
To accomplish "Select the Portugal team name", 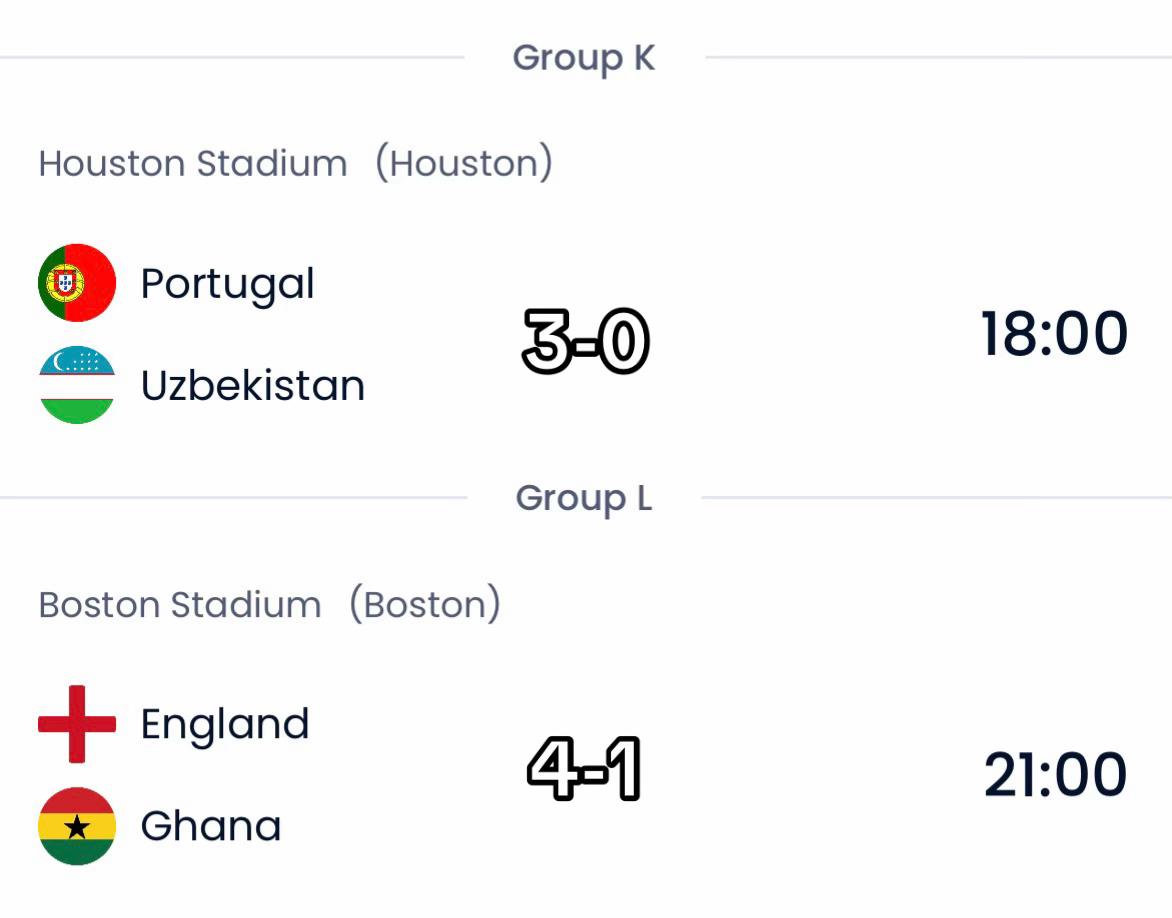I will tap(228, 284).
